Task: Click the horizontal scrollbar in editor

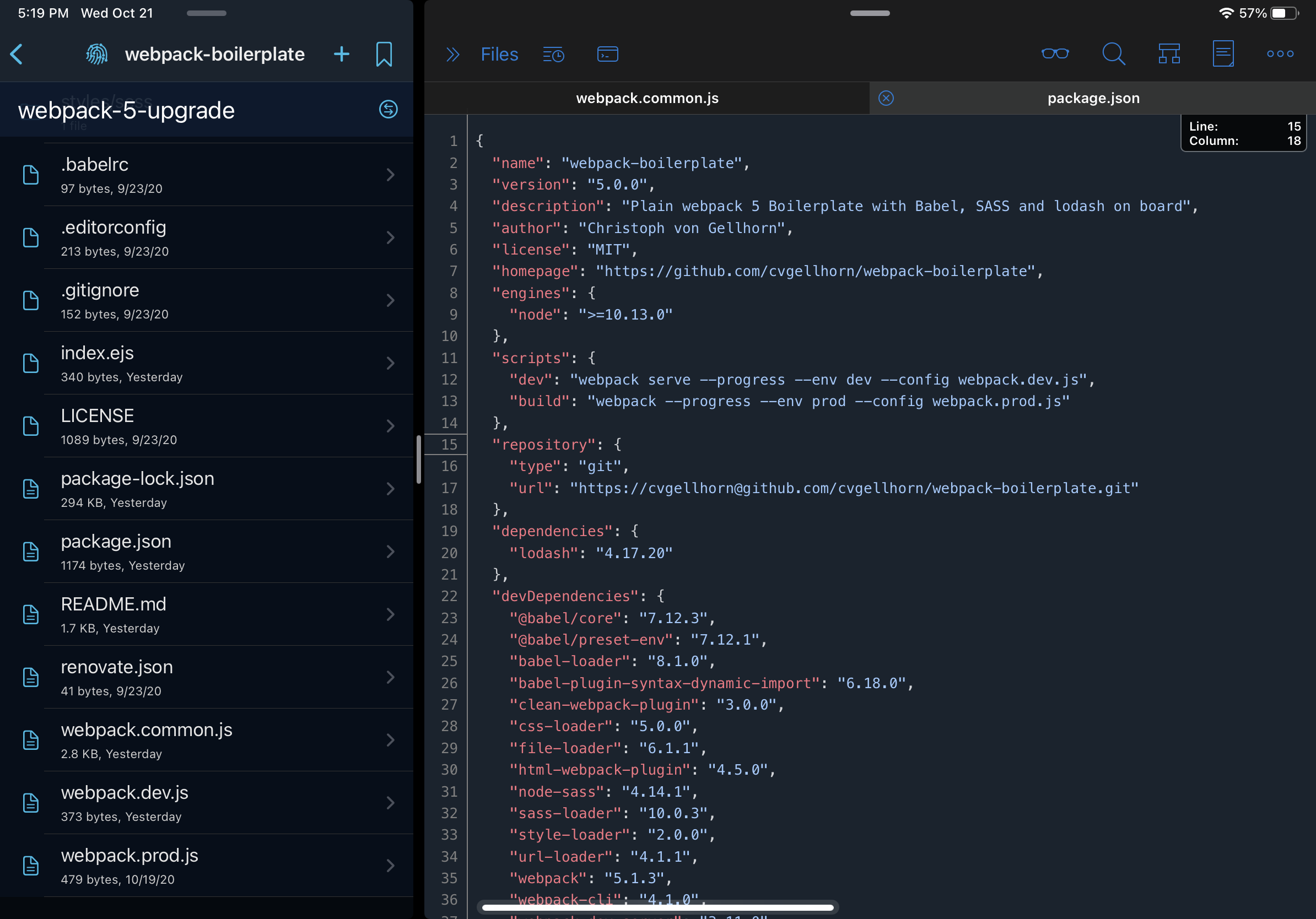Action: [657, 907]
